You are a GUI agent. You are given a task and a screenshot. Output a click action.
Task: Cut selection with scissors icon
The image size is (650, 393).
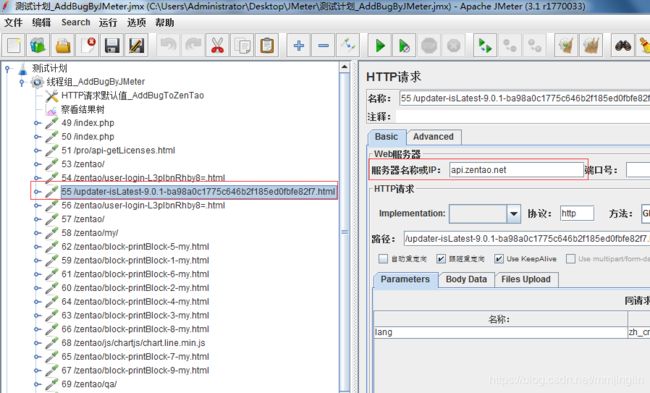[218, 45]
